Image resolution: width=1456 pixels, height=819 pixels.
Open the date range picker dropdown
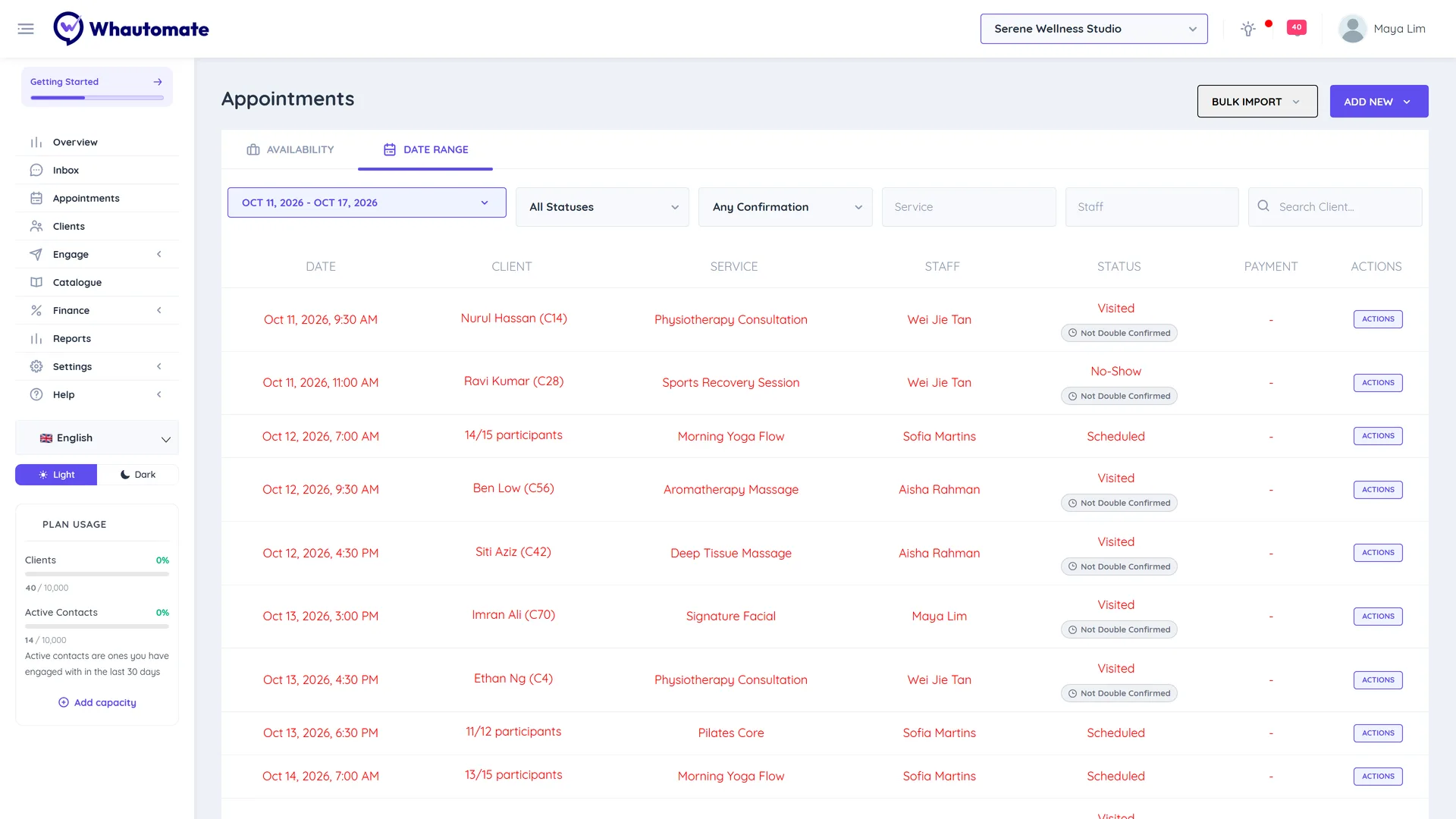[x=367, y=202]
